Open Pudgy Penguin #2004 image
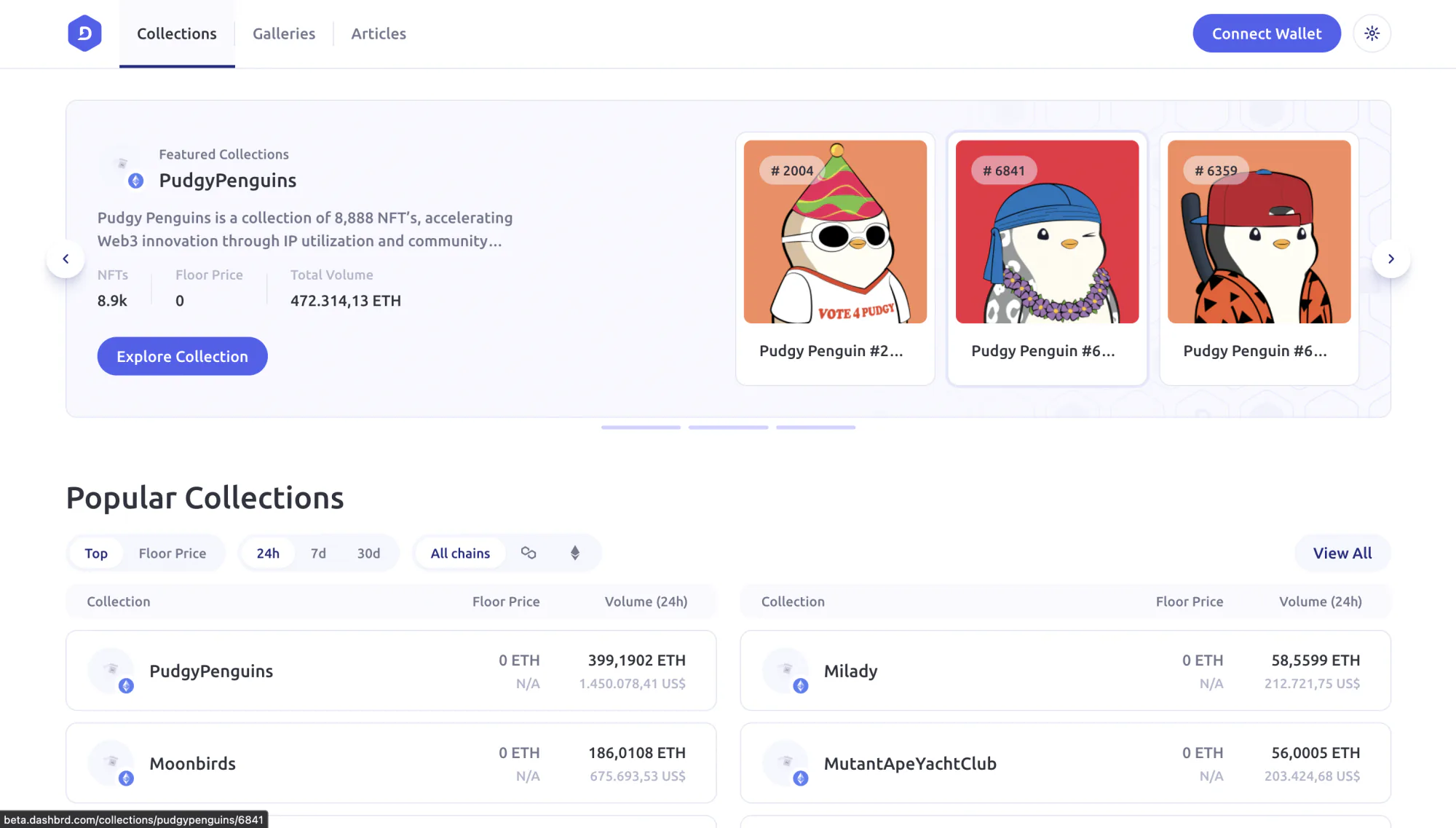 pyautogui.click(x=835, y=232)
